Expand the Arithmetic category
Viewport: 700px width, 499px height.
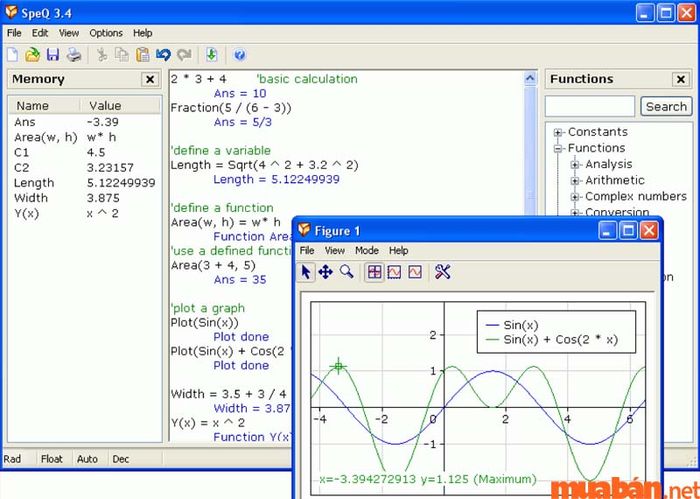pos(575,181)
